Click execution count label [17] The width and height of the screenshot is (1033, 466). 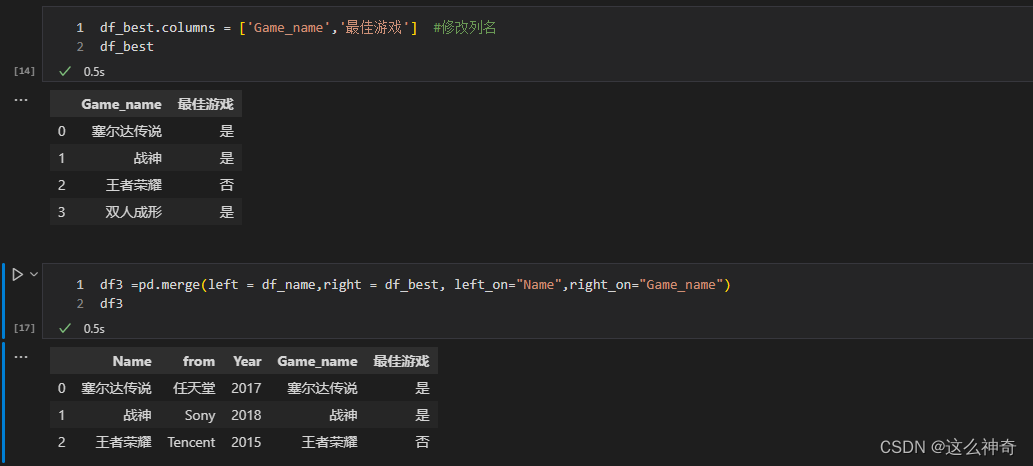(25, 328)
